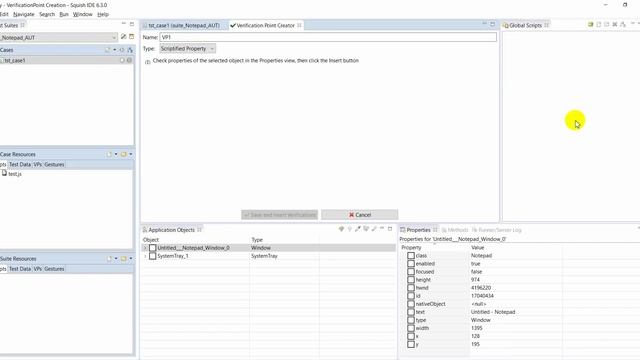Click the new test case icon in the Test Cases header
This screenshot has width=640, height=360.
[108, 50]
